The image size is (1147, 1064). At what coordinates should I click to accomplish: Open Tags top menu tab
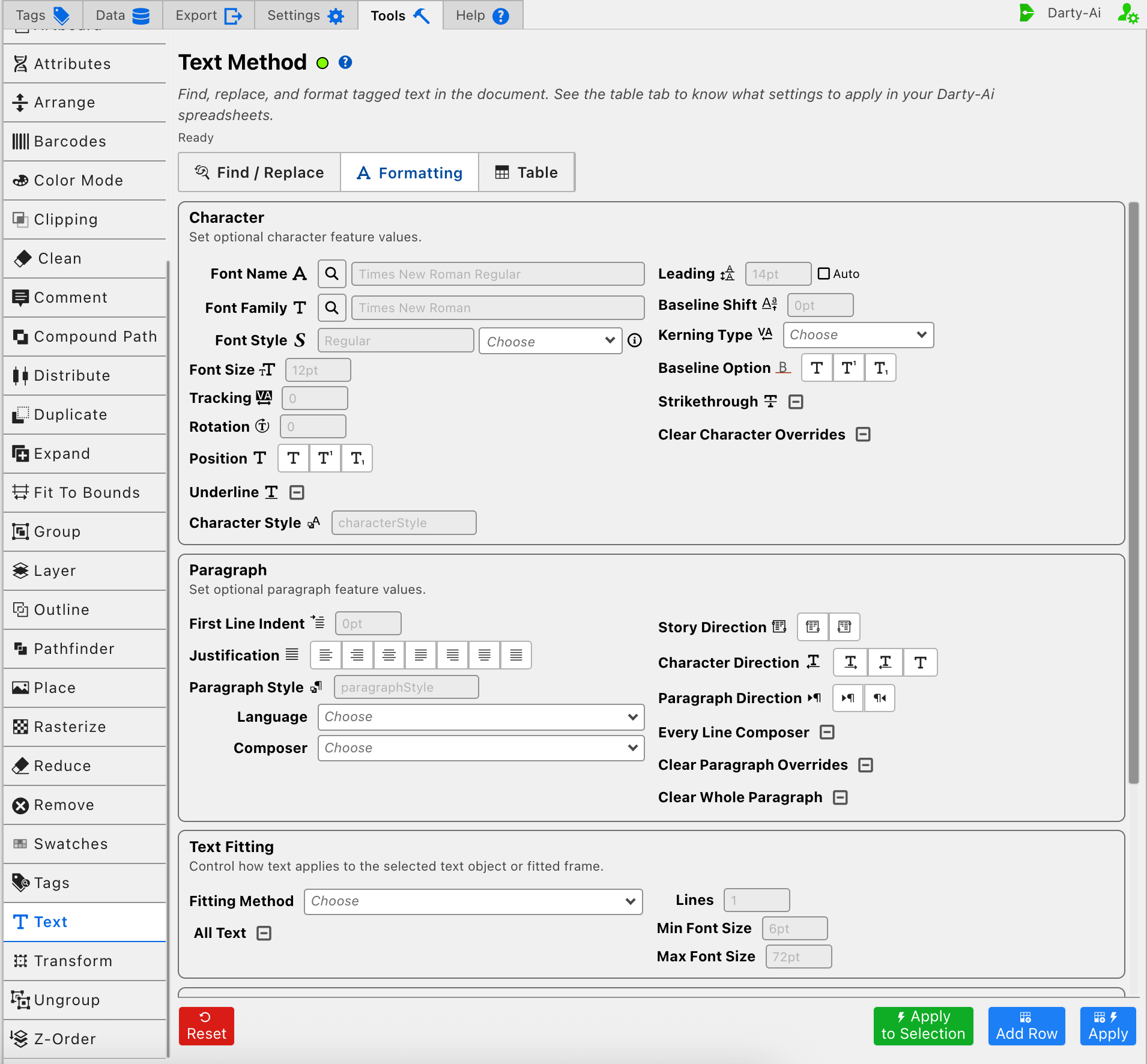[43, 15]
